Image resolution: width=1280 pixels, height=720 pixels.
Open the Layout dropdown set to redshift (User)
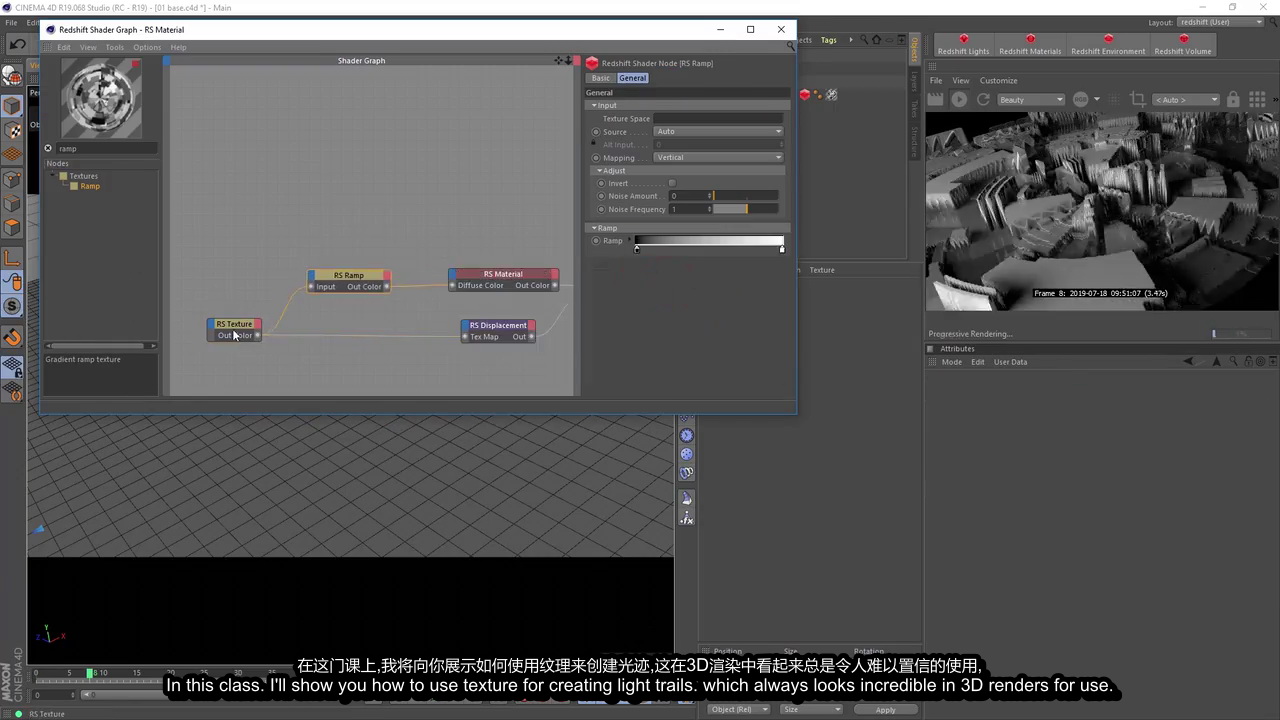click(1221, 22)
